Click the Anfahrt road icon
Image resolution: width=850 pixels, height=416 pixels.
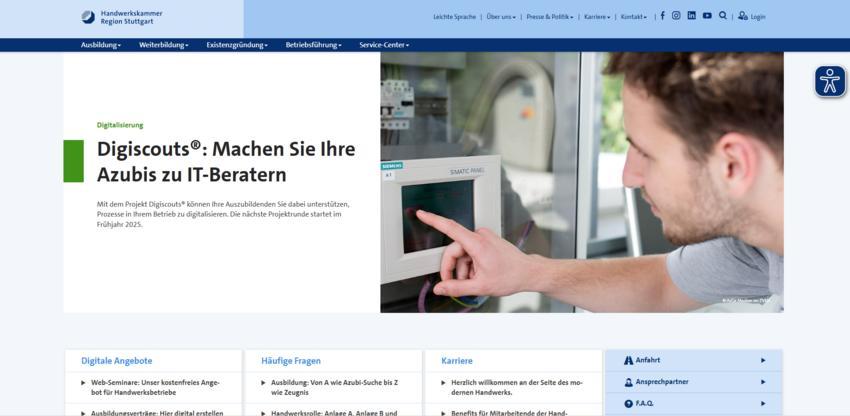tap(629, 360)
